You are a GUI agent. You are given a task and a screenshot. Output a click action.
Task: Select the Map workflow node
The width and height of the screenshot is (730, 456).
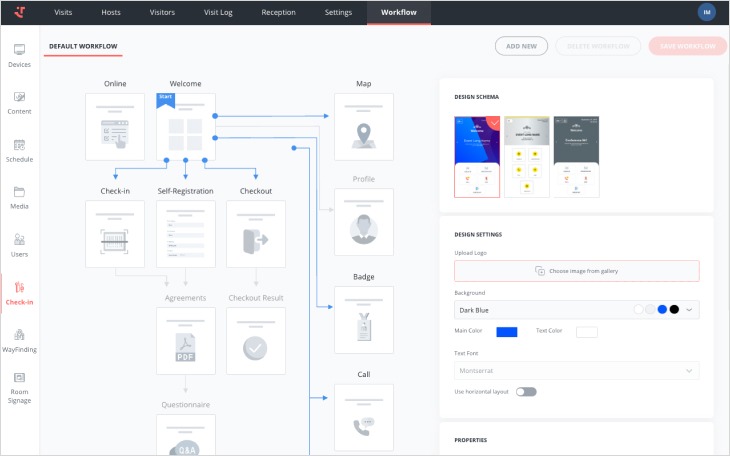363,127
